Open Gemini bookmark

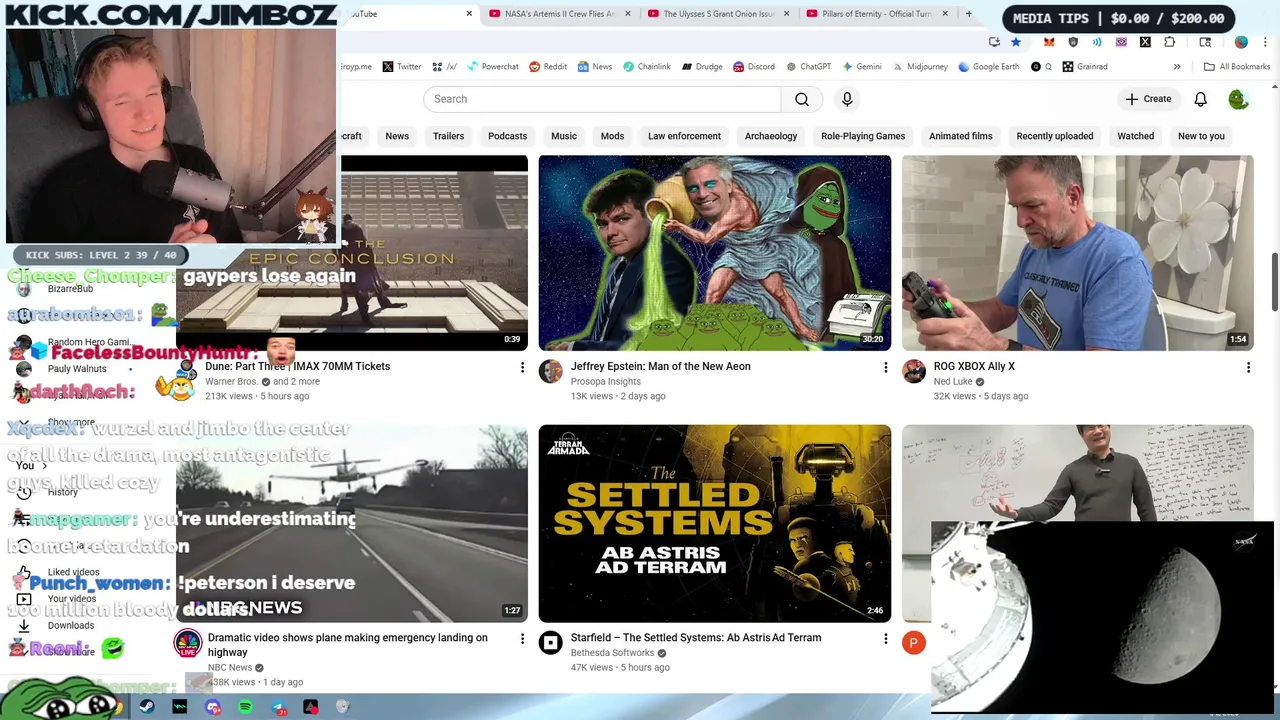[x=862, y=67]
